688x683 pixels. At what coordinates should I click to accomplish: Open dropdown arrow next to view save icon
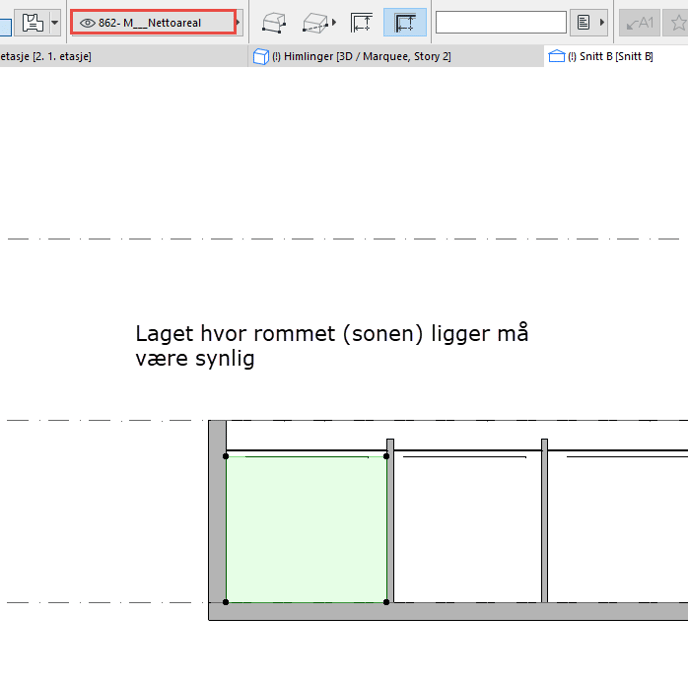(x=55, y=22)
